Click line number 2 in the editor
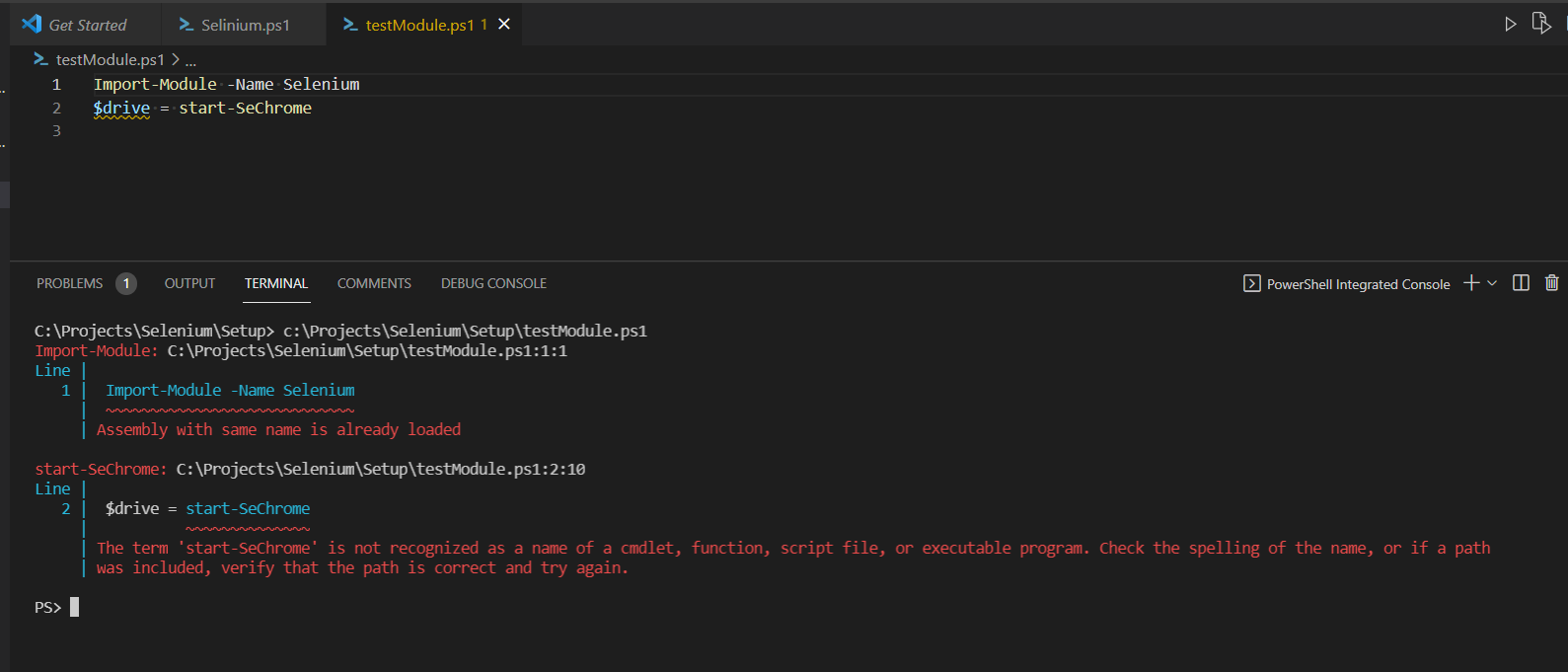The width and height of the screenshot is (1568, 672). (56, 109)
